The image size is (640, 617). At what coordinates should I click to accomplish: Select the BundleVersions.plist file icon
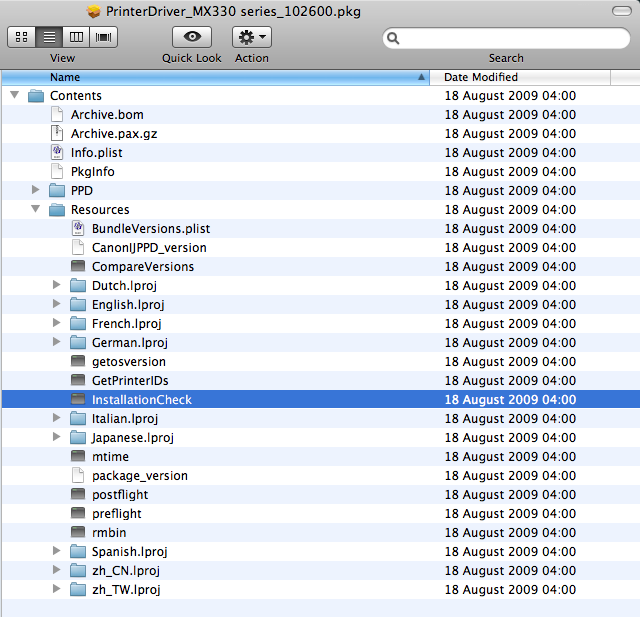[78, 229]
